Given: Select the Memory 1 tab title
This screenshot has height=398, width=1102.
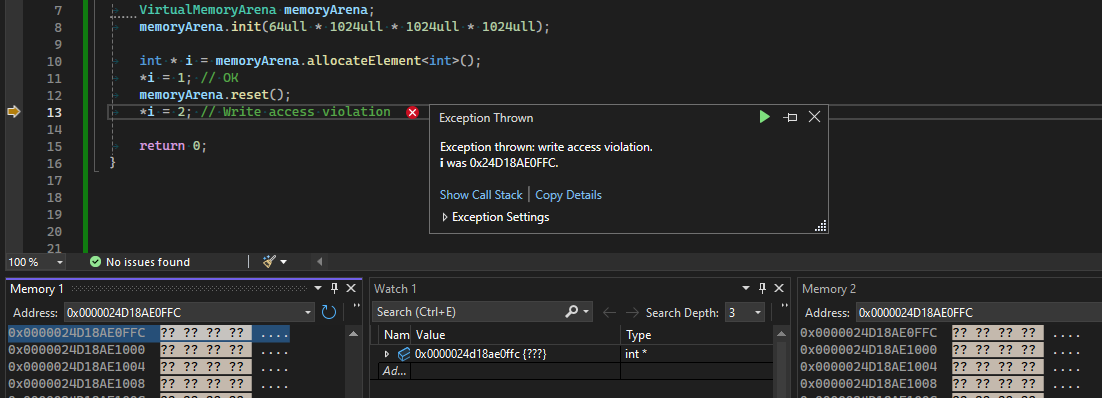Looking at the screenshot, I should coord(37,289).
